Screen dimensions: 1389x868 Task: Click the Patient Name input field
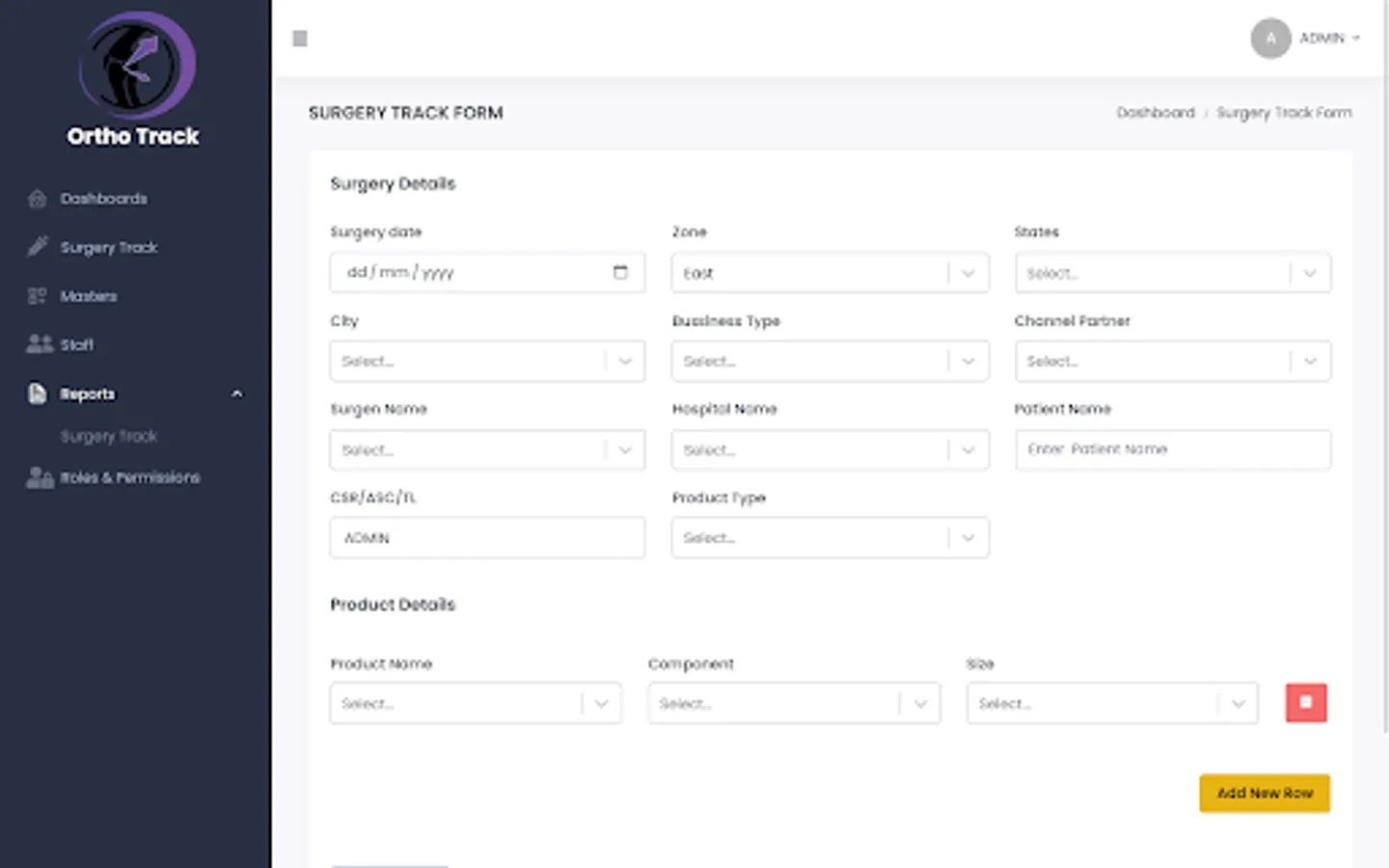pyautogui.click(x=1172, y=449)
